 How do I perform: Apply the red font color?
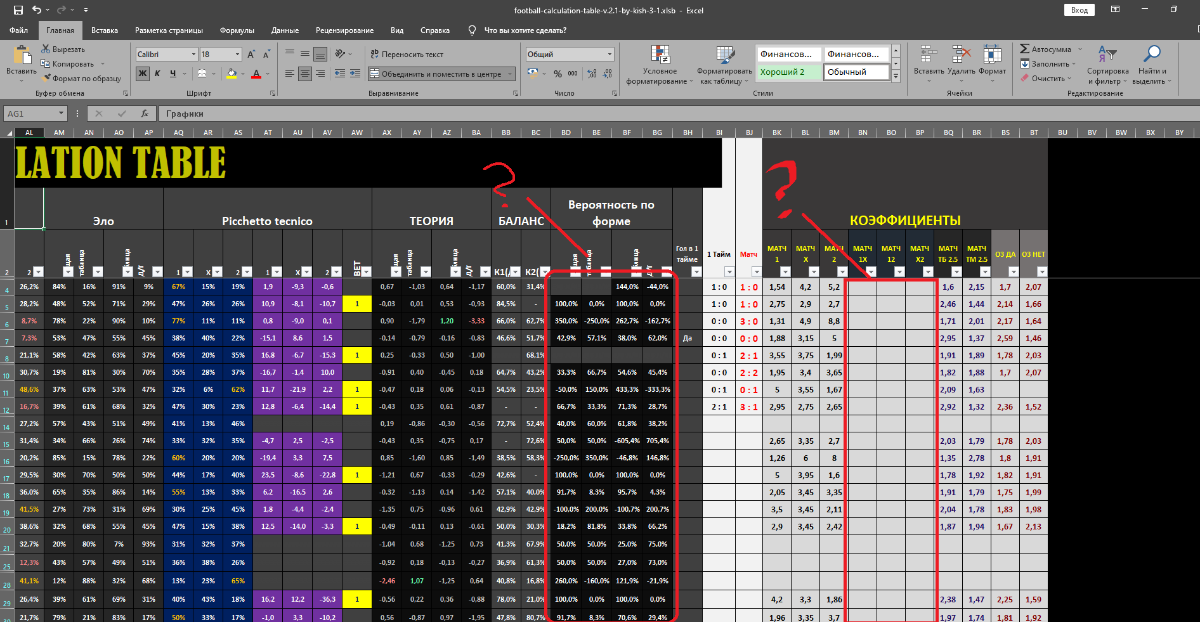tap(257, 73)
